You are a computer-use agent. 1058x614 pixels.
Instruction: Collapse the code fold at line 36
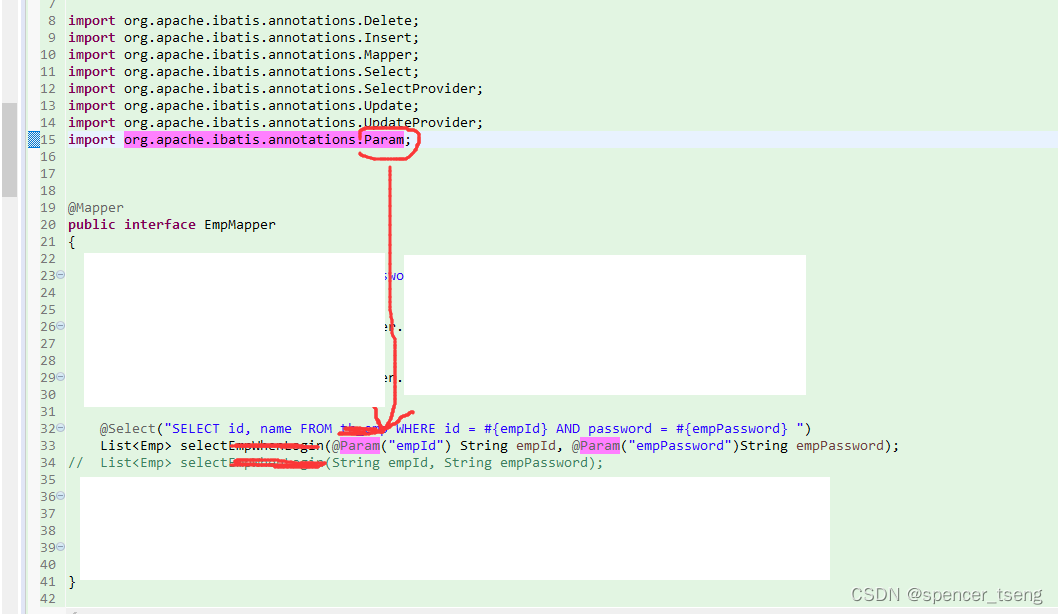59,496
